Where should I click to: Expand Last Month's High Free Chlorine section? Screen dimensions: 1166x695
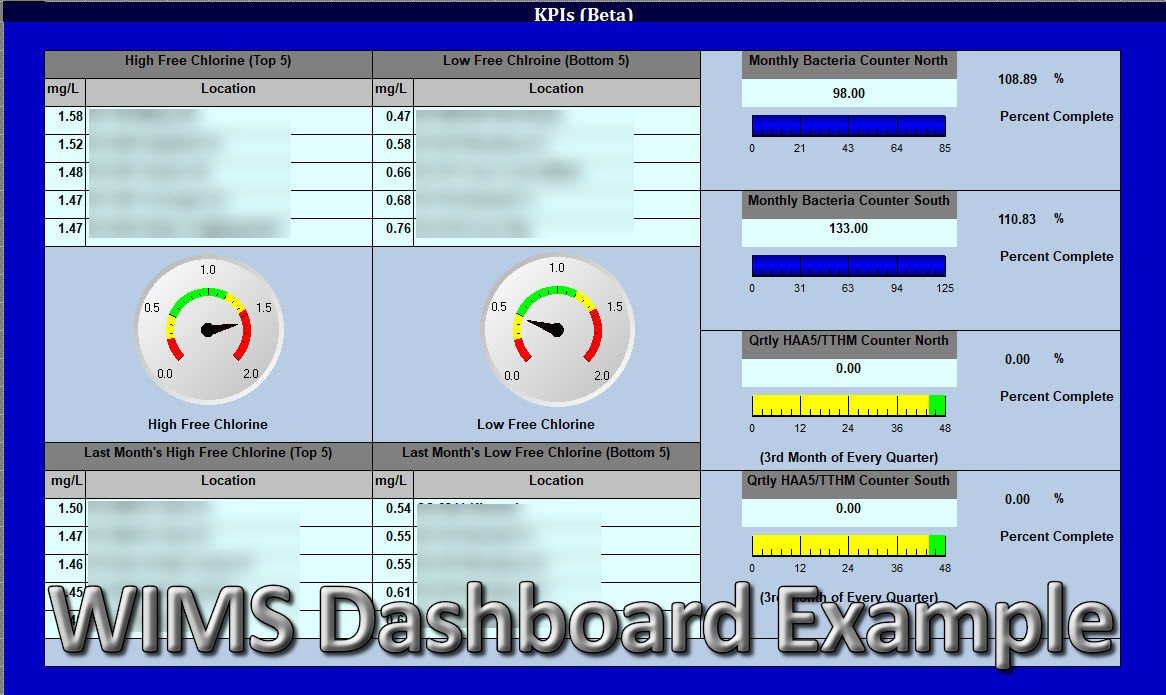[x=207, y=454]
